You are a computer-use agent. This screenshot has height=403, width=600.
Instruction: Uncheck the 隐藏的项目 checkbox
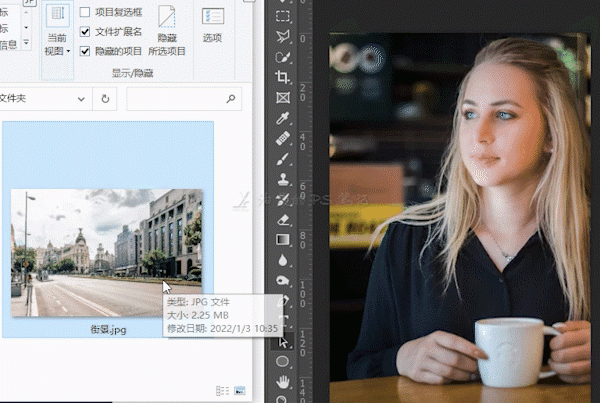pos(85,51)
